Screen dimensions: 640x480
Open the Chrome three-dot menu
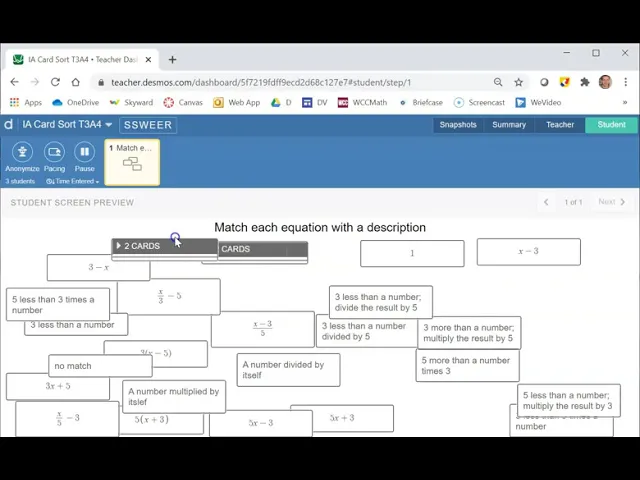(625, 82)
